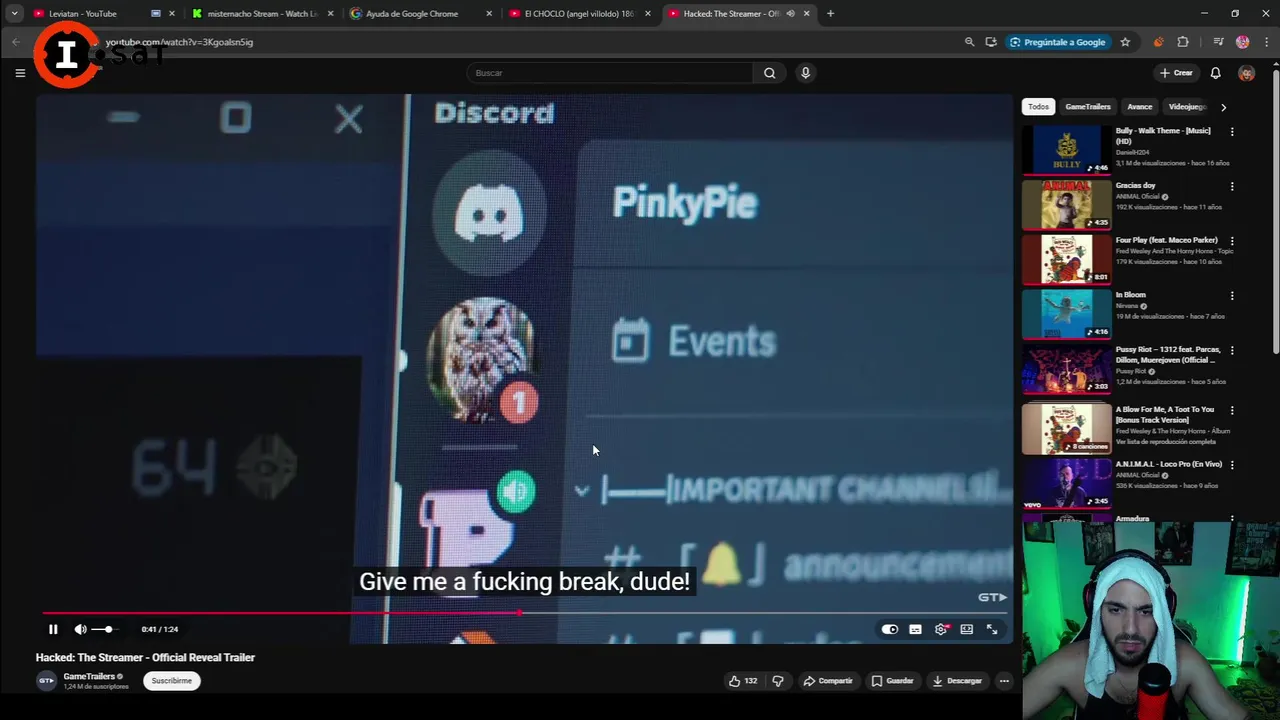Open the GameTrailers channel name link
1280x720 pixels.
[x=89, y=676]
